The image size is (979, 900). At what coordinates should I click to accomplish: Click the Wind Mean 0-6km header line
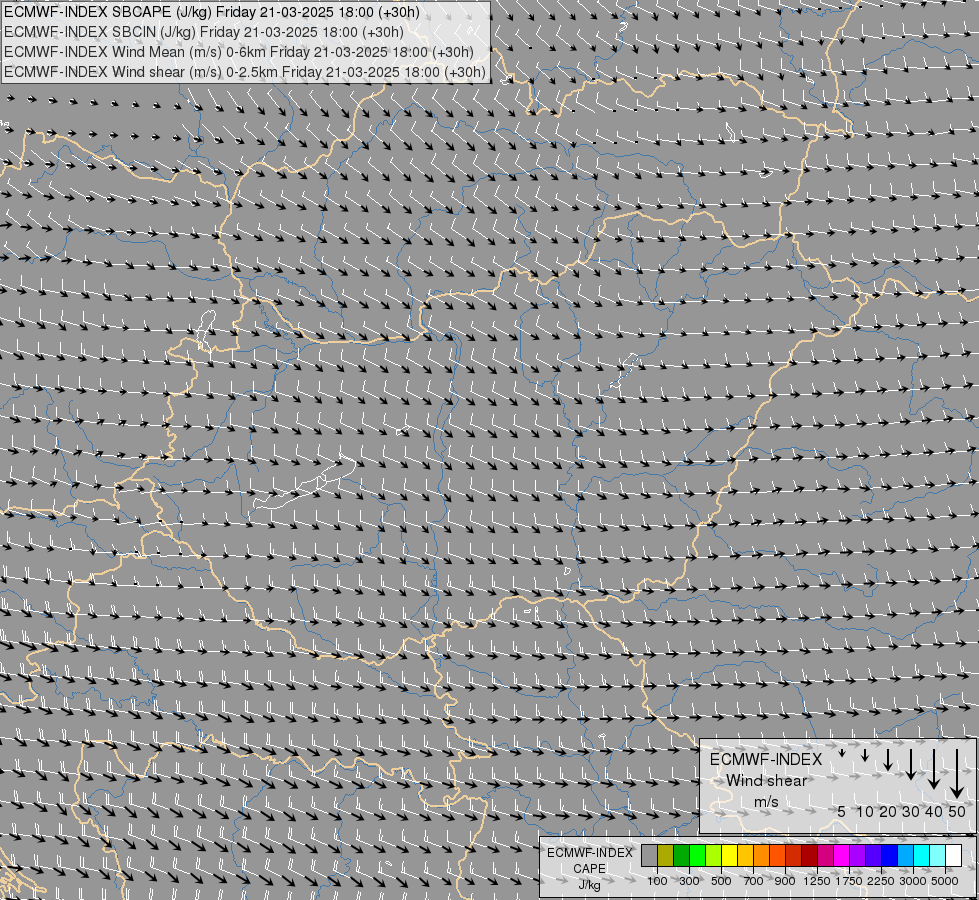[239, 52]
